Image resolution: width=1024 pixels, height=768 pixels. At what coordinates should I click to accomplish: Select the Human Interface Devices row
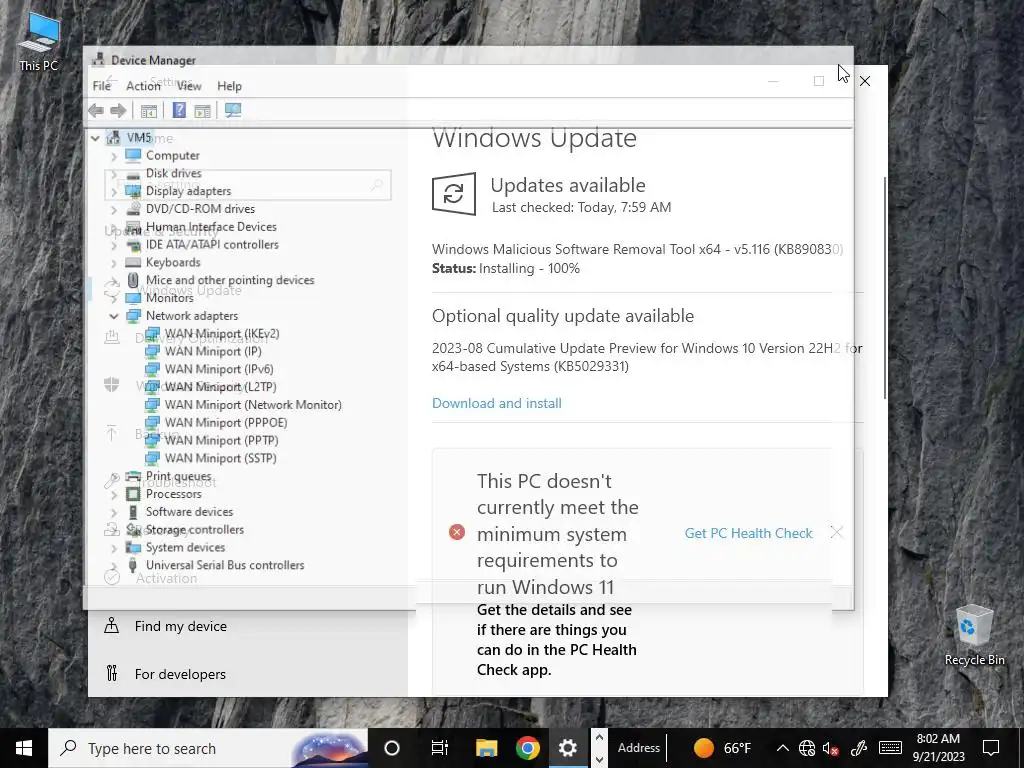click(211, 227)
